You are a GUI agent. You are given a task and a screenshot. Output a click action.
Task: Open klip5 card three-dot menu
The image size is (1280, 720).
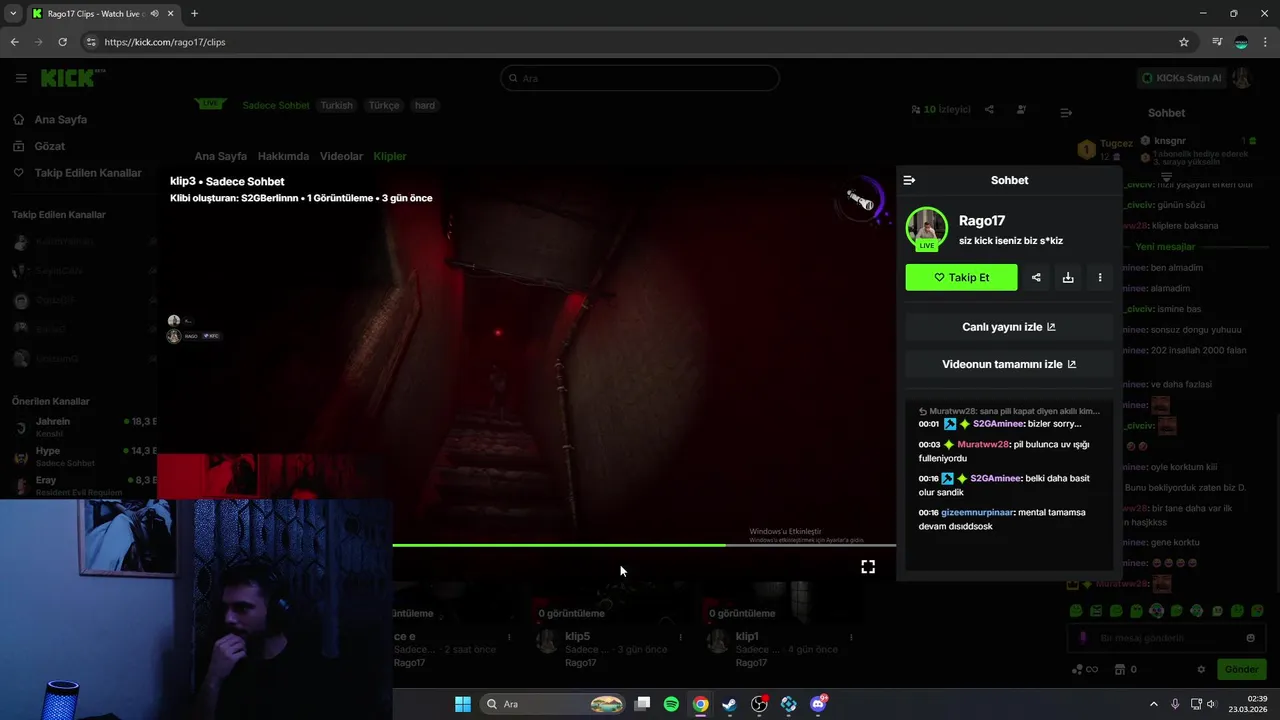[681, 637]
